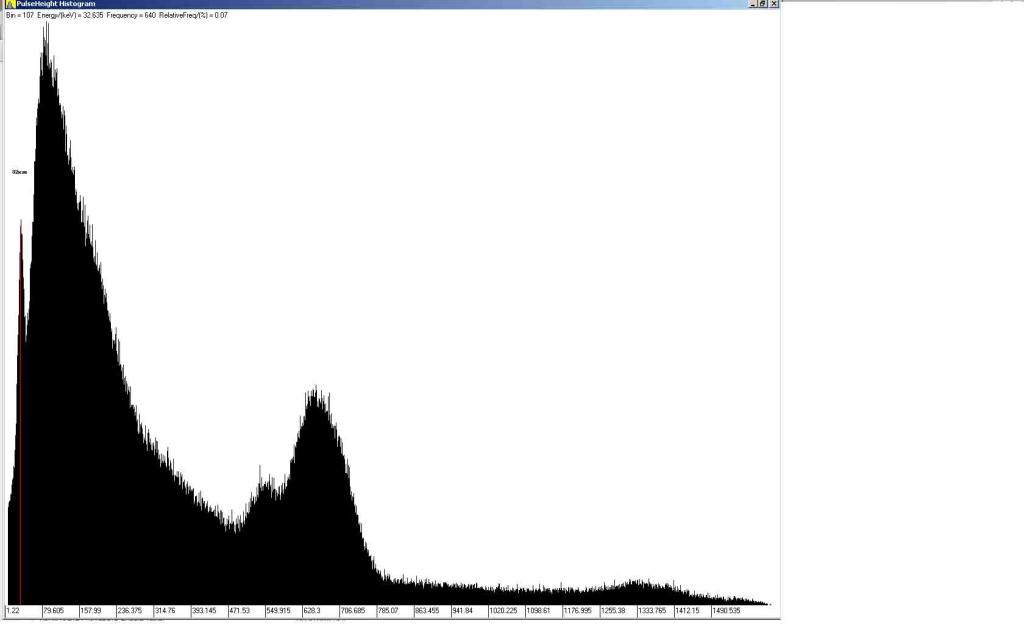This screenshot has width=1024, height=640.
Task: Click the red cursor line in histogram
Action: (x=21, y=400)
